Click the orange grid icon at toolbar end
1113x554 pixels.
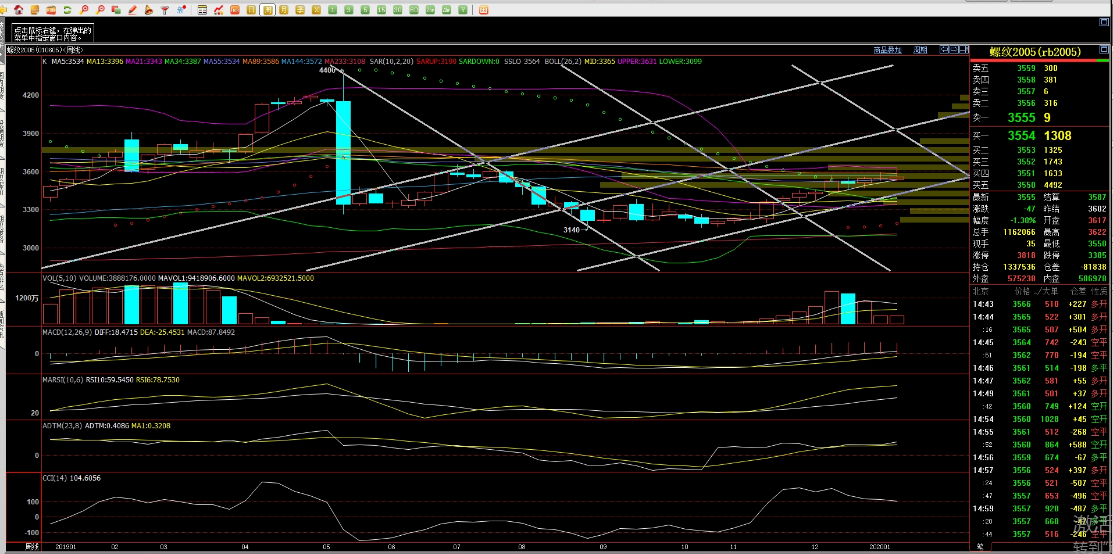(483, 10)
